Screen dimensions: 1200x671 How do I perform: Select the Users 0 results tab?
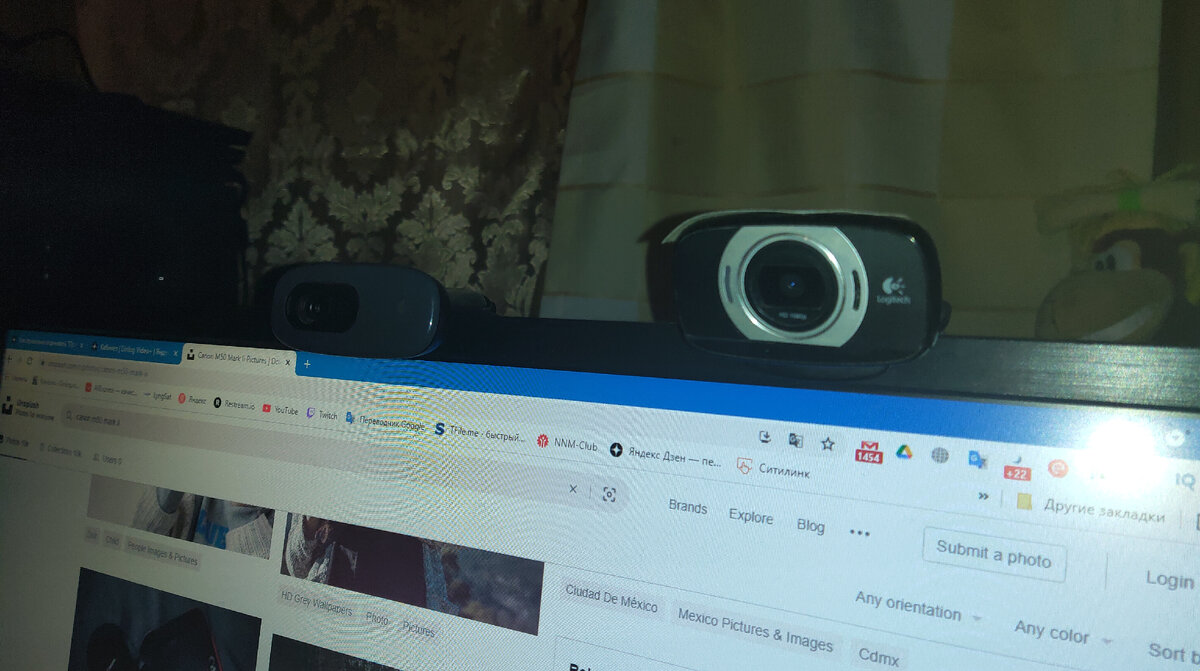[106, 460]
